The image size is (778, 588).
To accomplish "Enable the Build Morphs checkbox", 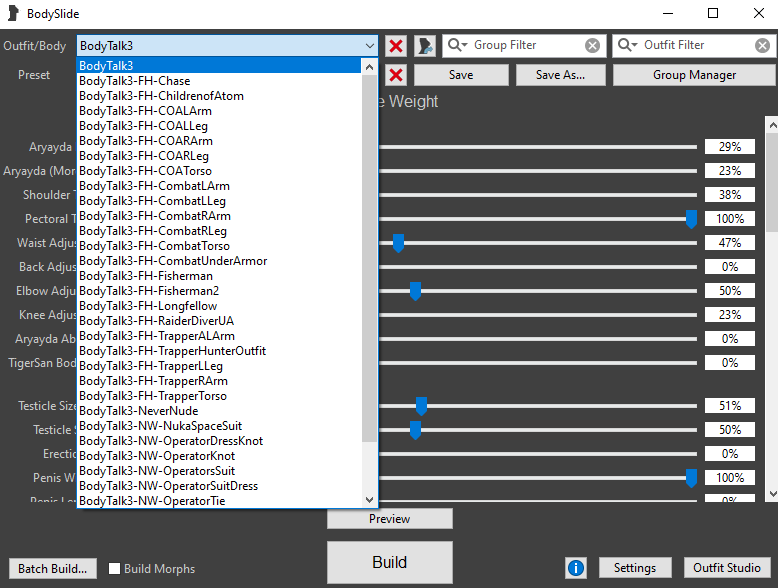I will click(x=115, y=568).
